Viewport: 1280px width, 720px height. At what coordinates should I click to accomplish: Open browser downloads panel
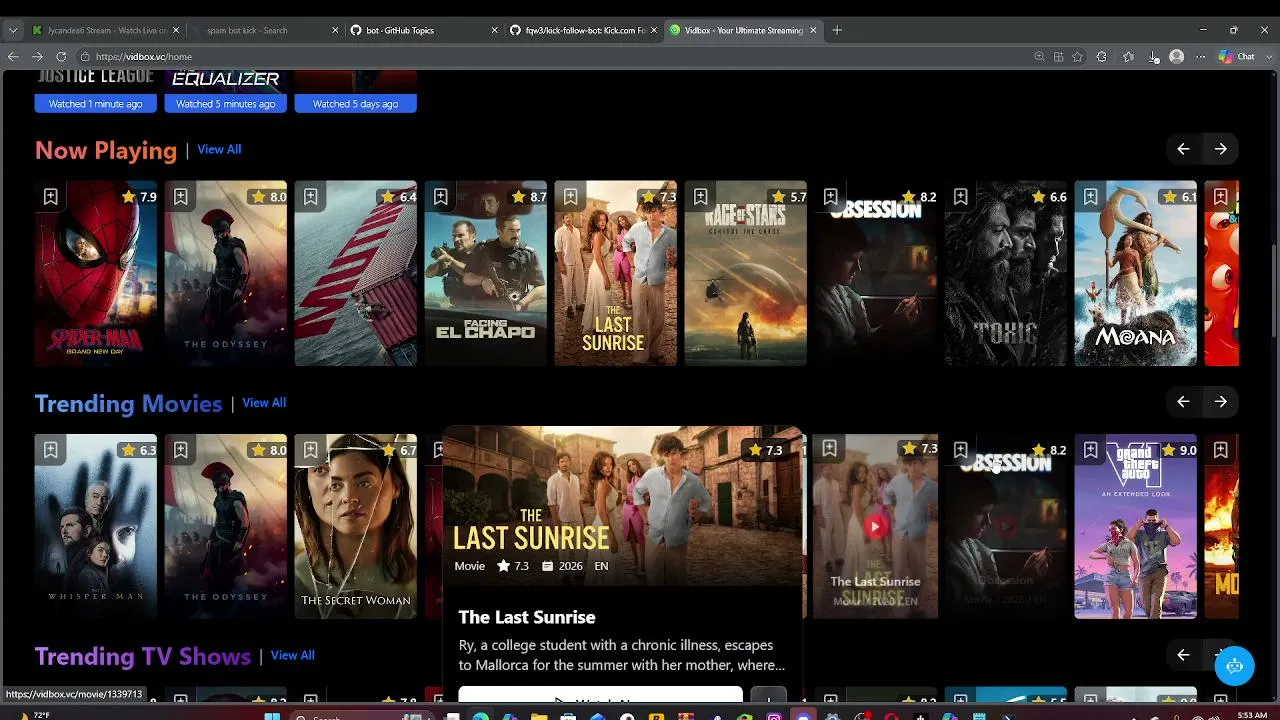click(x=1153, y=57)
